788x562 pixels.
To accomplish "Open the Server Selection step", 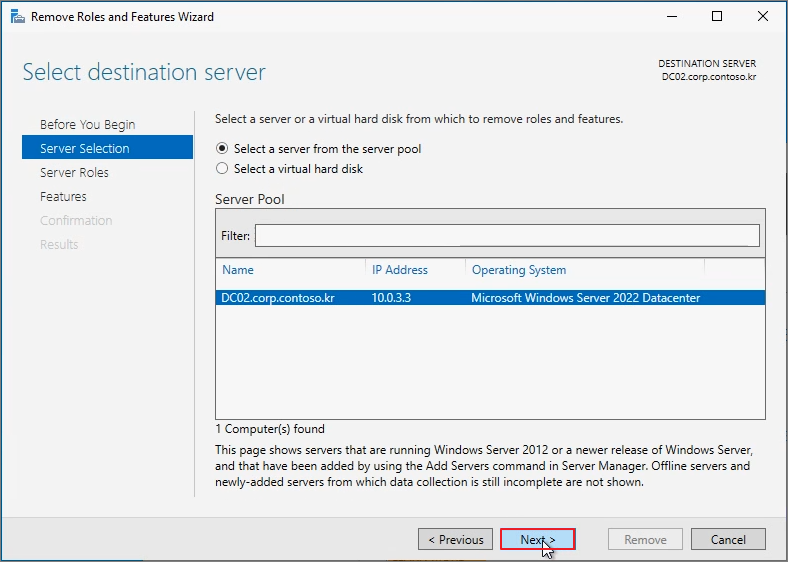I will 108,147.
